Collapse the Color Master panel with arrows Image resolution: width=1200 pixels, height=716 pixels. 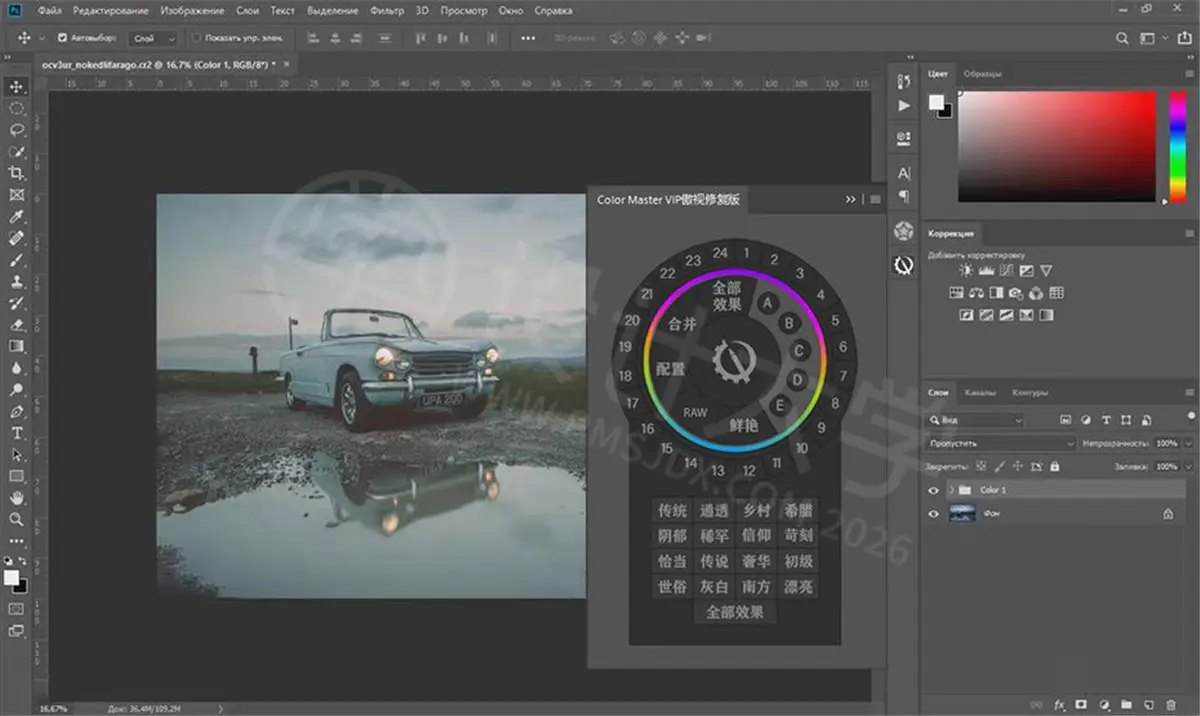pos(851,199)
